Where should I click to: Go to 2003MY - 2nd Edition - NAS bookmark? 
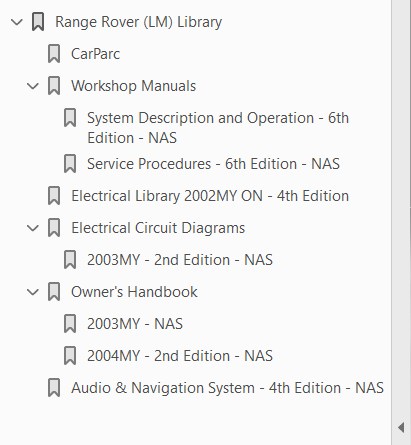pyautogui.click(x=180, y=260)
